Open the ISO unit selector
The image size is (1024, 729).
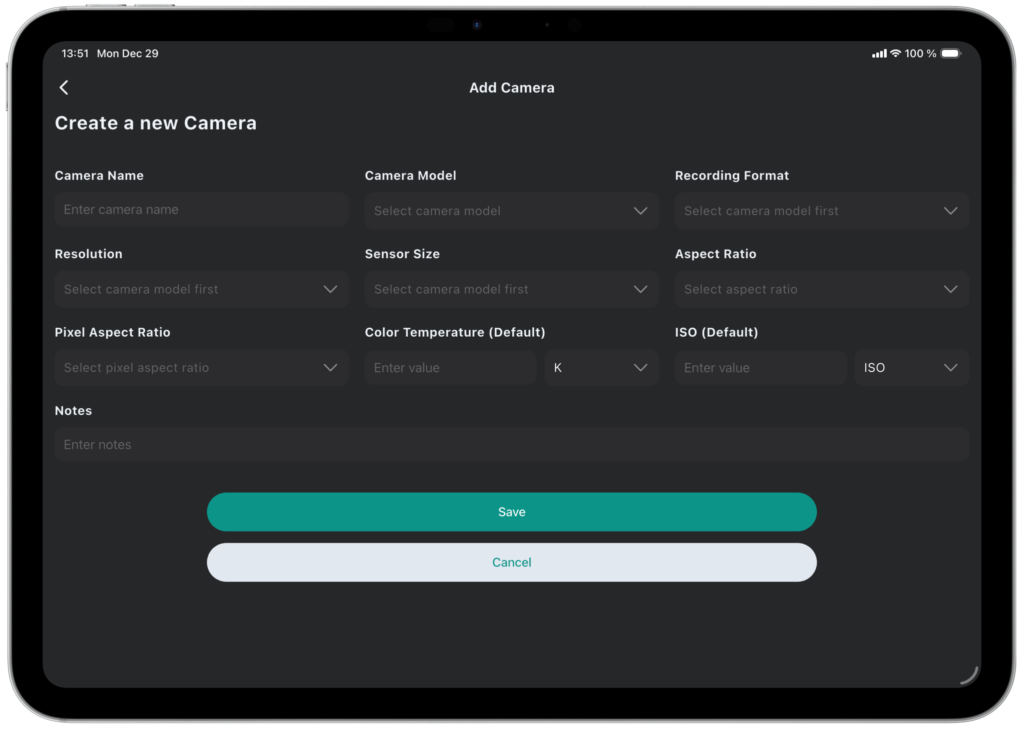911,368
